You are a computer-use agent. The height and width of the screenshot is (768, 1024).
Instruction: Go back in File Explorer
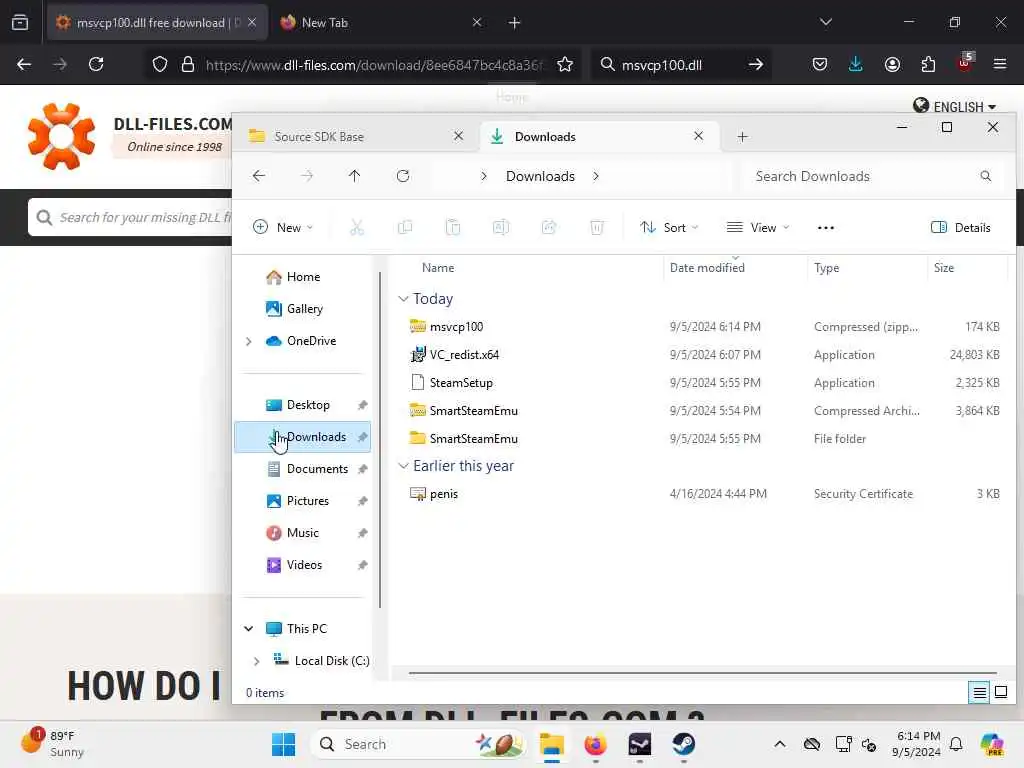[259, 176]
